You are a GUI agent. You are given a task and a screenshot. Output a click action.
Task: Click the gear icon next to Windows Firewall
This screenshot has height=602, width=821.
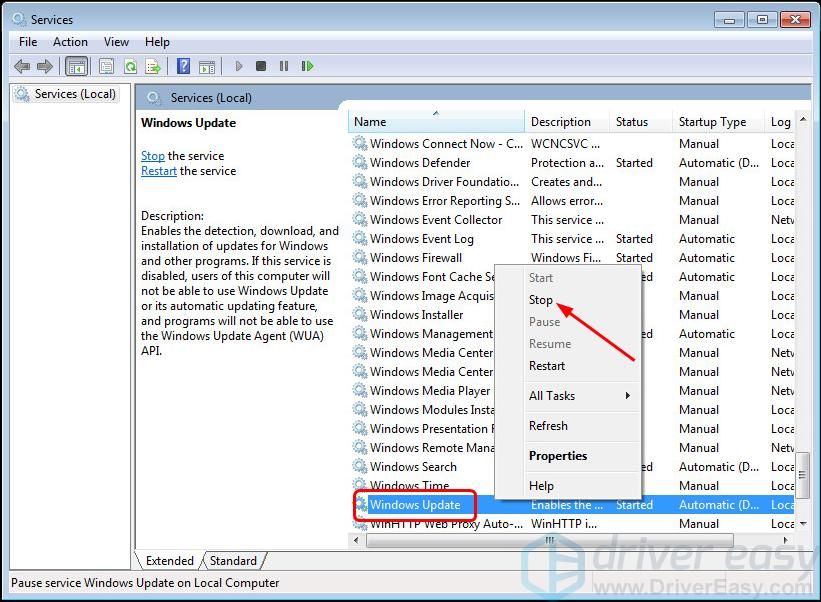click(x=360, y=257)
